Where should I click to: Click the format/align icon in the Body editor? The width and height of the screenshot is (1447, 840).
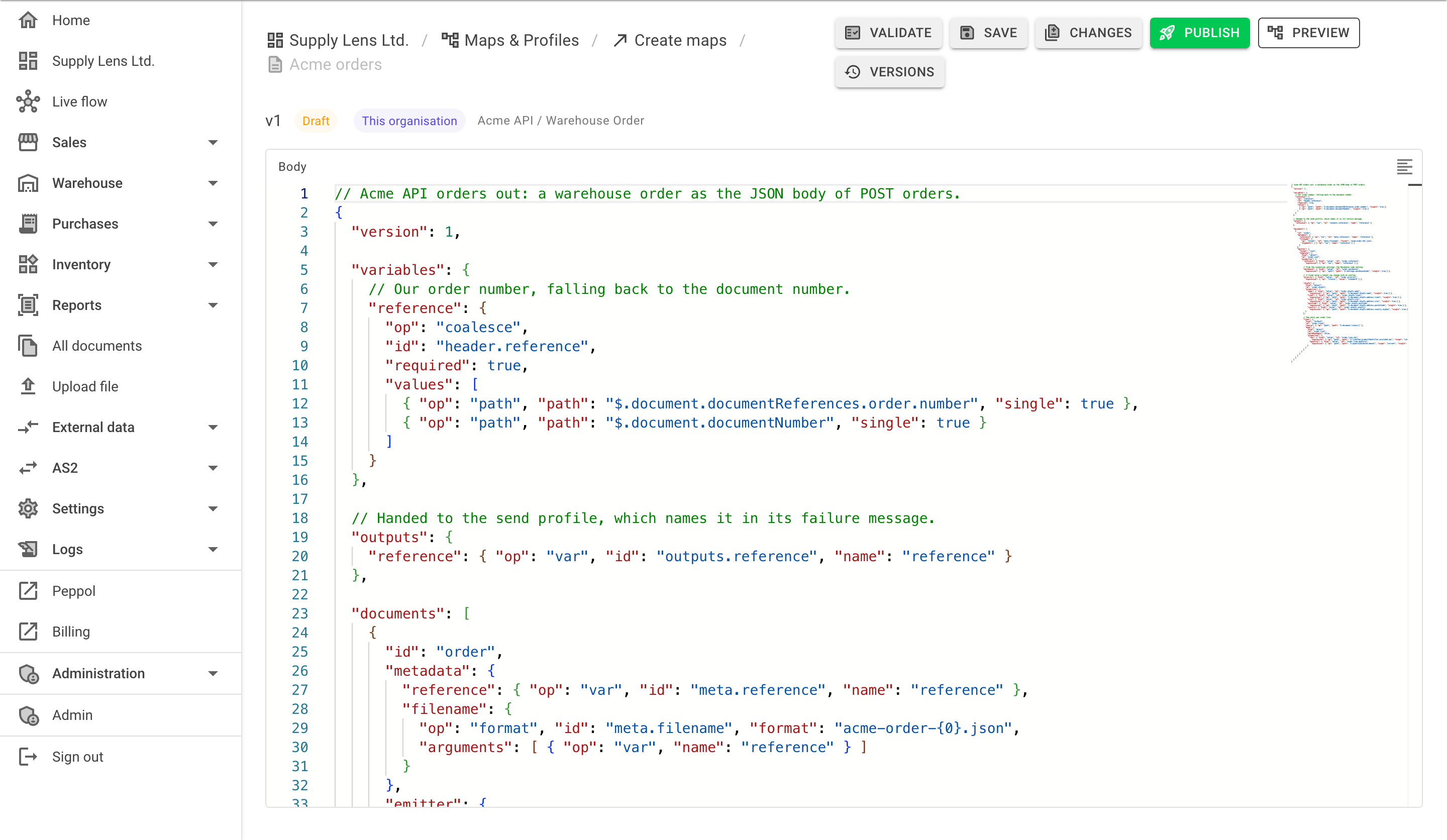pyautogui.click(x=1404, y=167)
